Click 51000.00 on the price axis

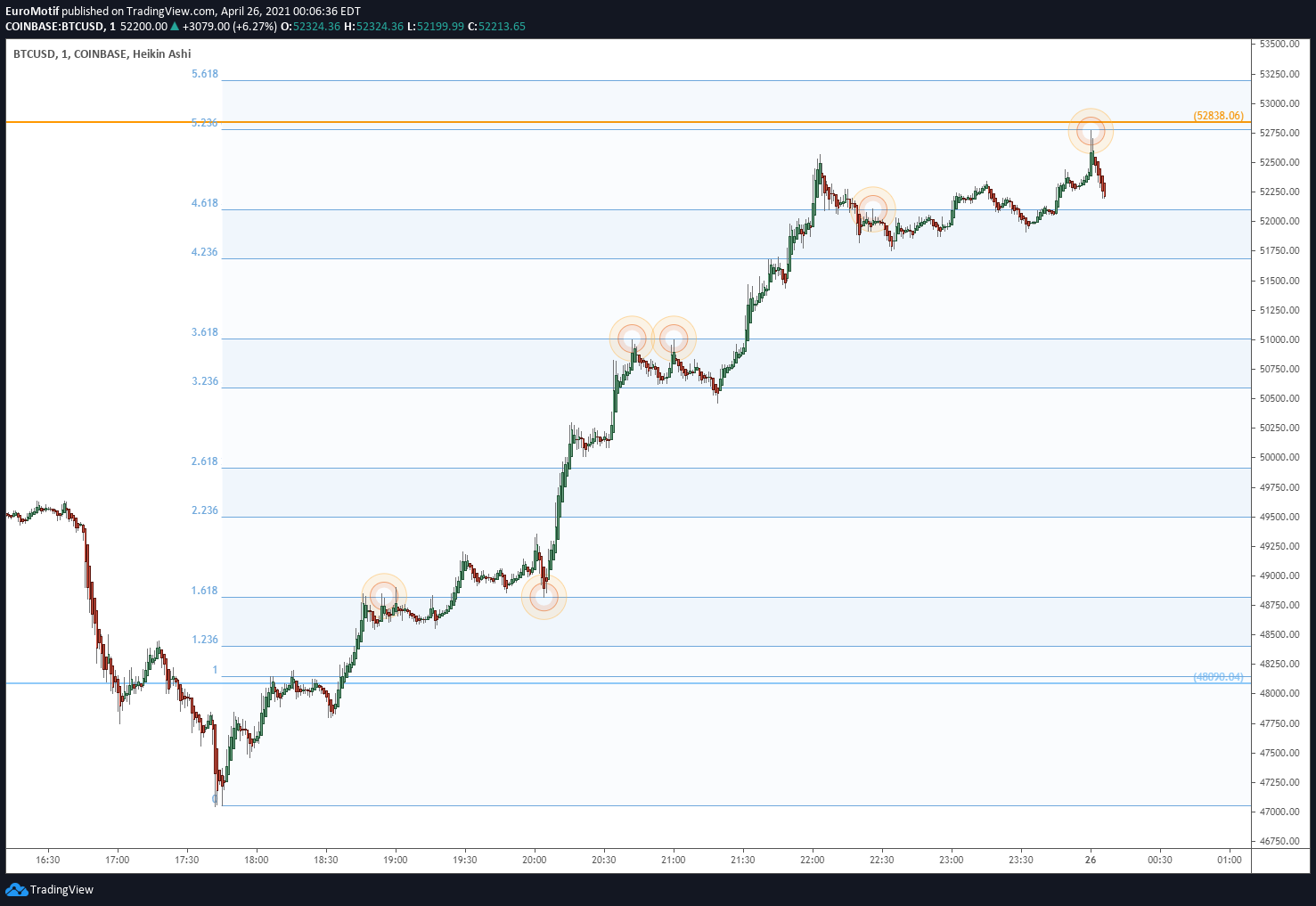click(1279, 339)
